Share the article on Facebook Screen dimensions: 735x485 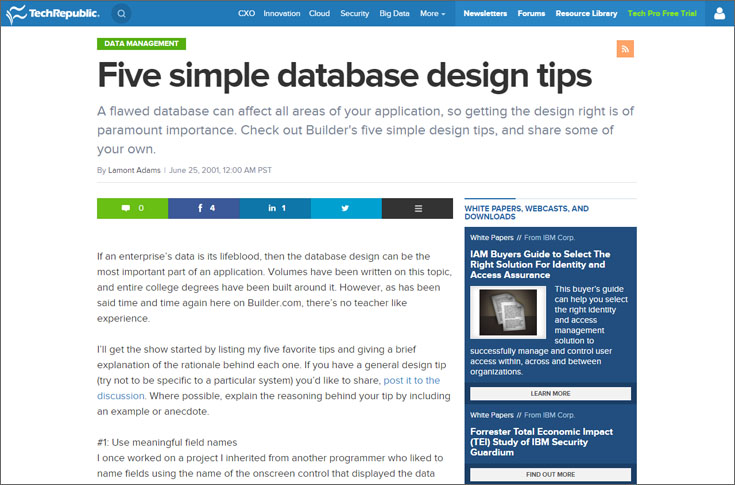pyautogui.click(x=204, y=208)
